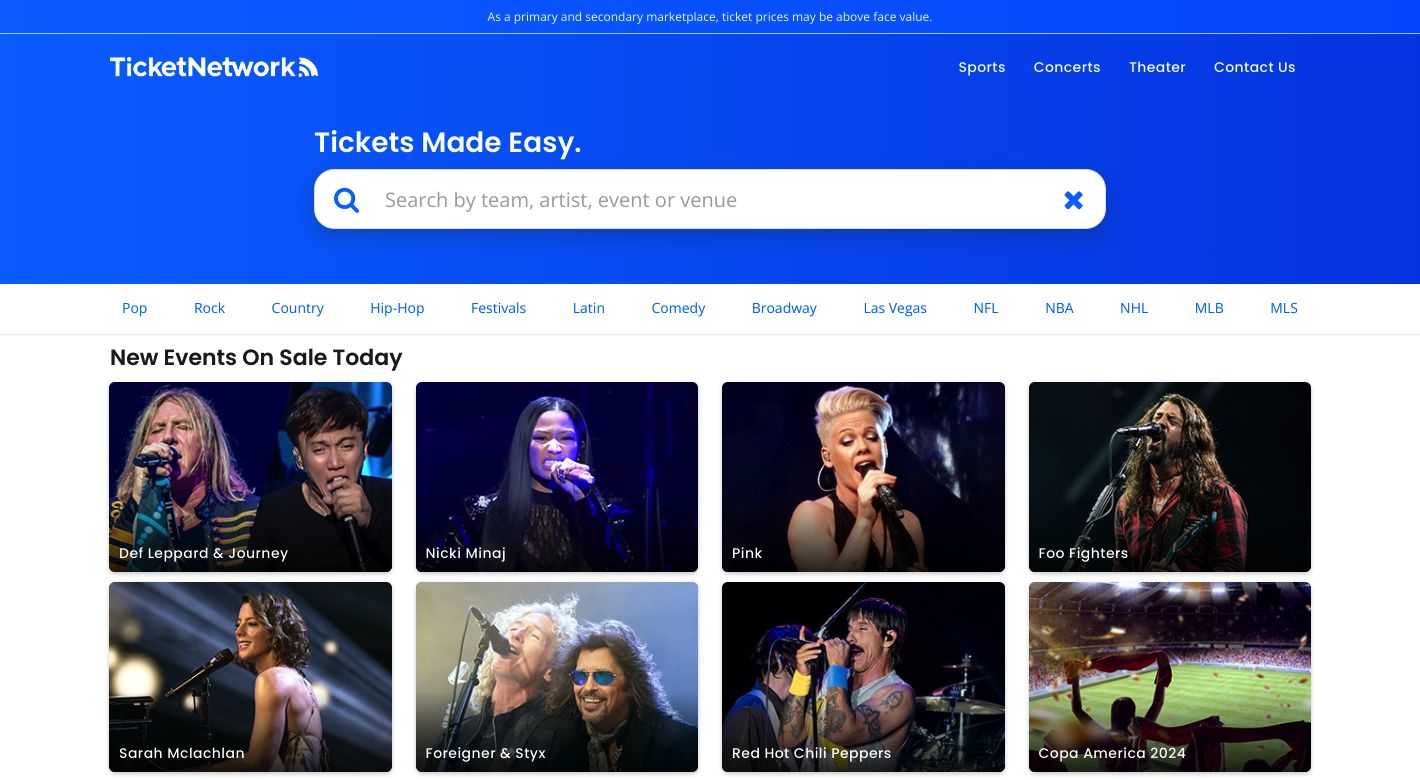Viewport: 1420px width, 780px height.
Task: Click the magnifying glass search icon
Action: 346,200
